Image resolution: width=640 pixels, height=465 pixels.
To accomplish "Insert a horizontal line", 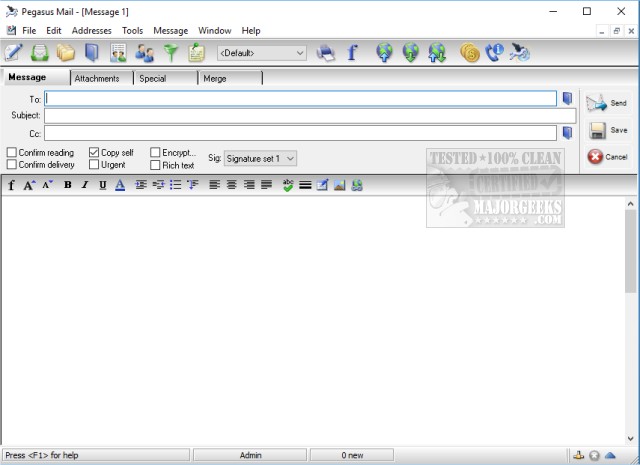I will coord(305,185).
